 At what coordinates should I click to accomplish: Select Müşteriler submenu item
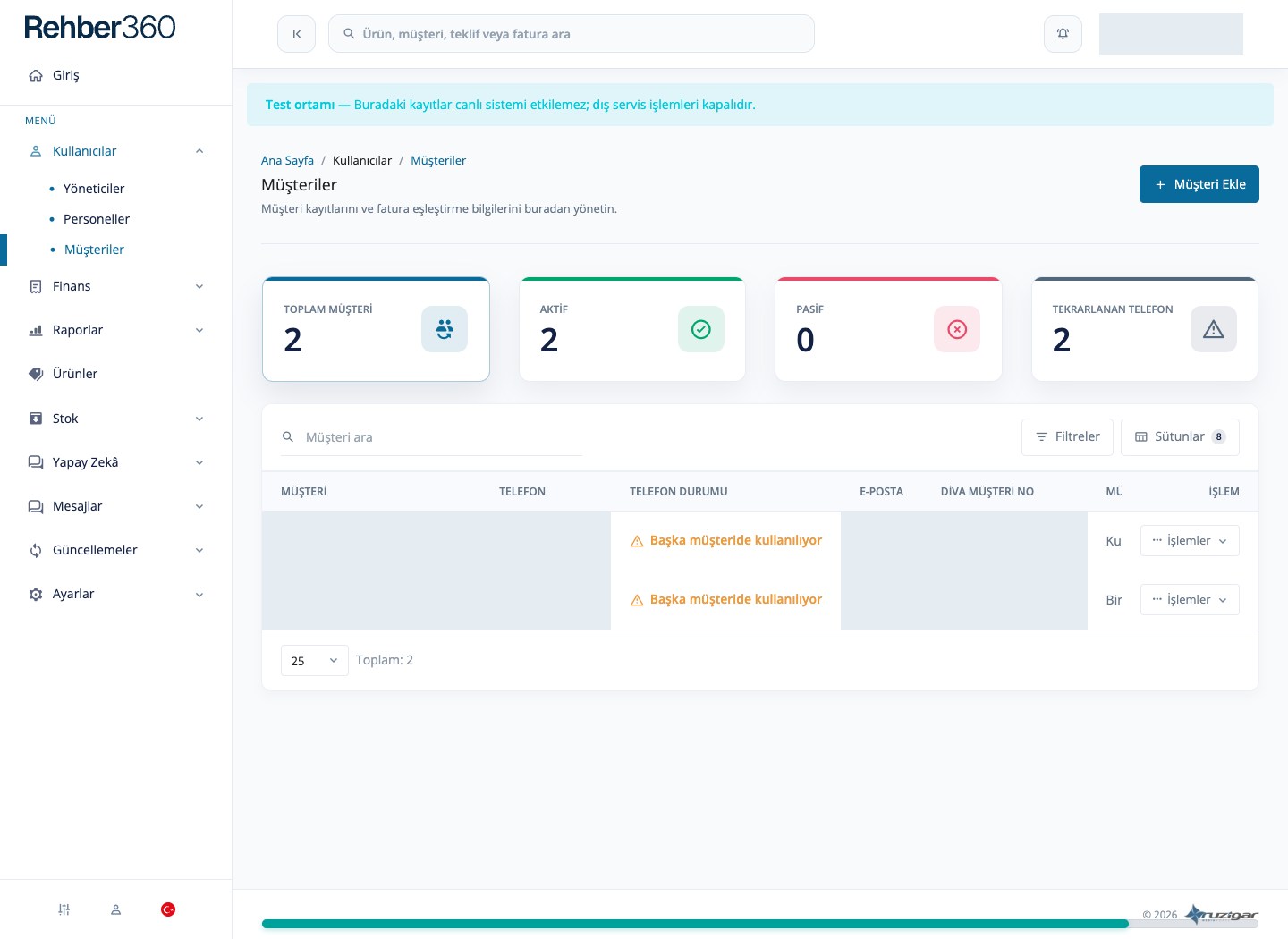pos(94,250)
